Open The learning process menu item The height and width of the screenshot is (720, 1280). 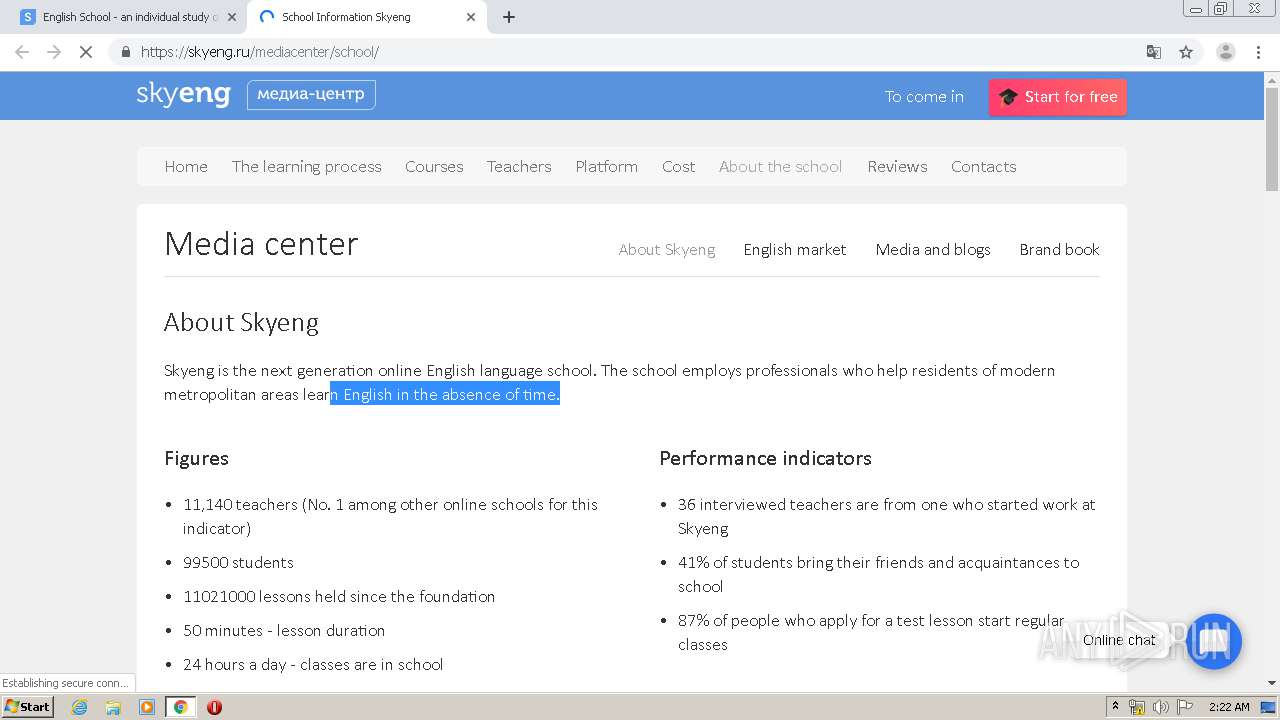(x=307, y=167)
